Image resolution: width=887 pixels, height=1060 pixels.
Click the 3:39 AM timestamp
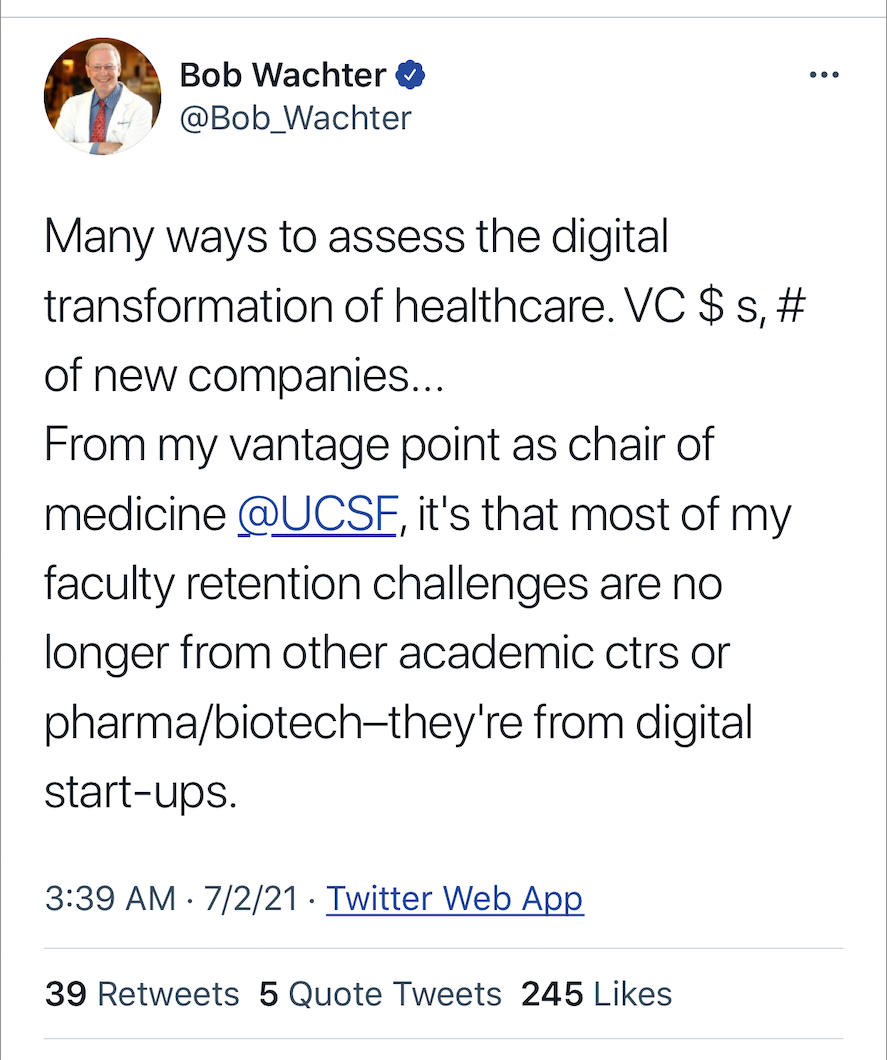[x=110, y=898]
